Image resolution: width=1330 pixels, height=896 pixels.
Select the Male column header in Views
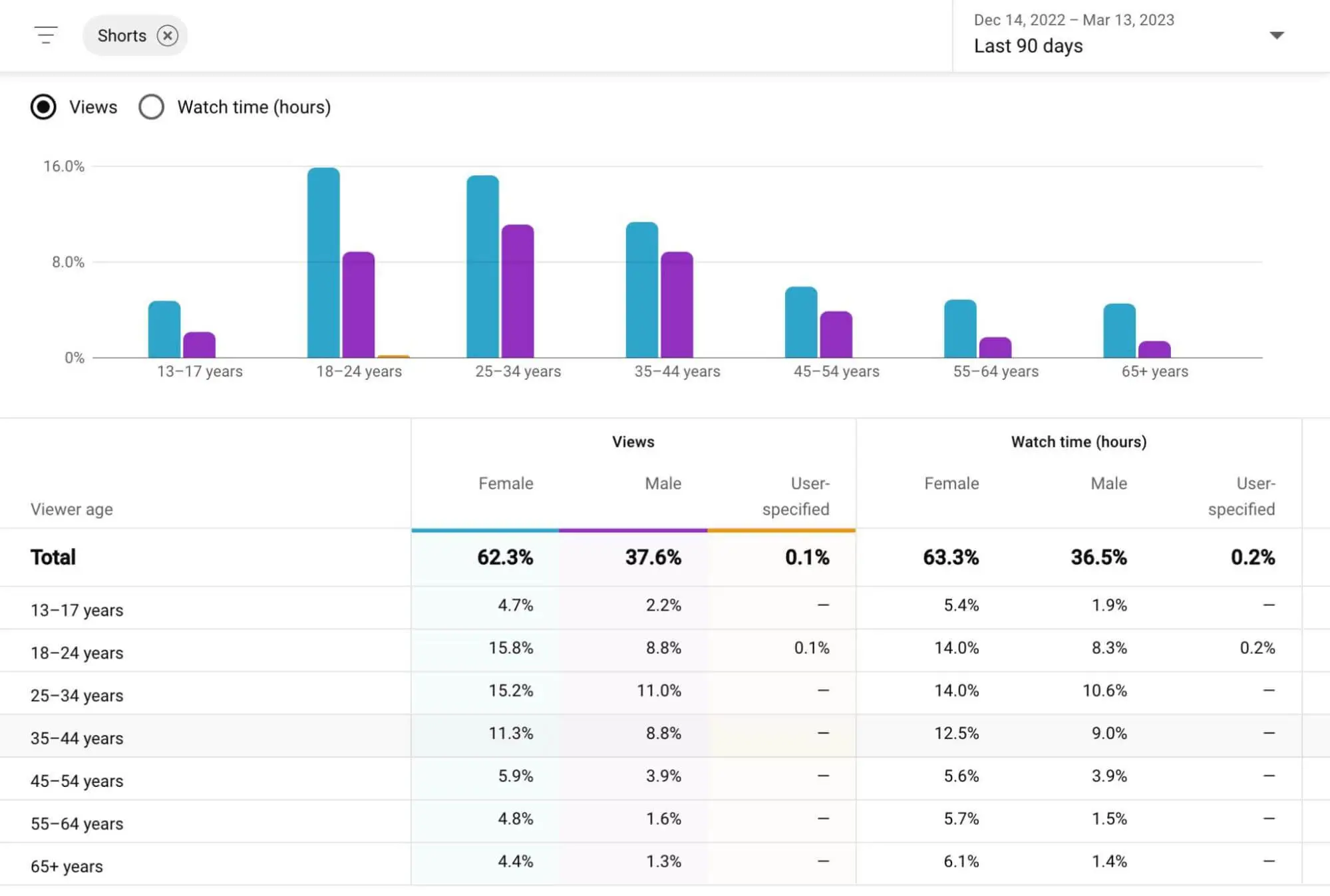[x=661, y=484]
